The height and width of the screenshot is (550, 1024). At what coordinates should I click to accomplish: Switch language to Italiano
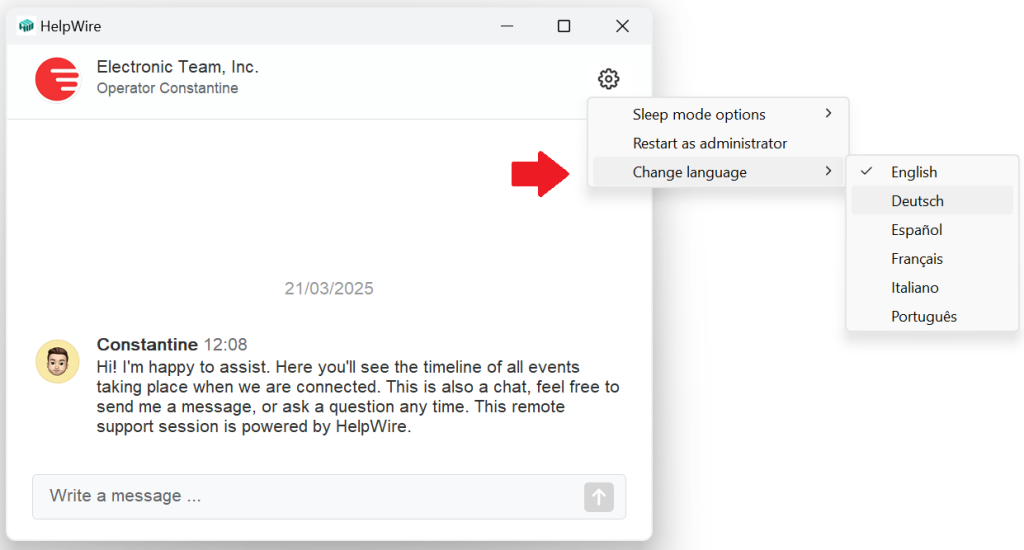click(x=932, y=287)
